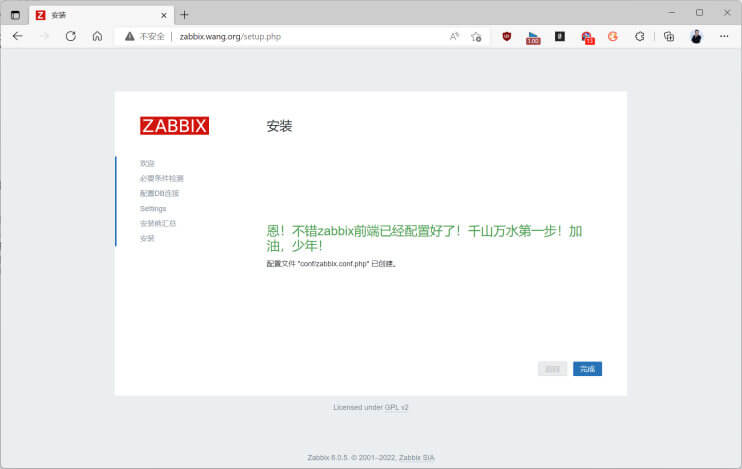This screenshot has height=469, width=742.
Task: Open the blue extension with 1.00 badge
Action: pos(533,37)
